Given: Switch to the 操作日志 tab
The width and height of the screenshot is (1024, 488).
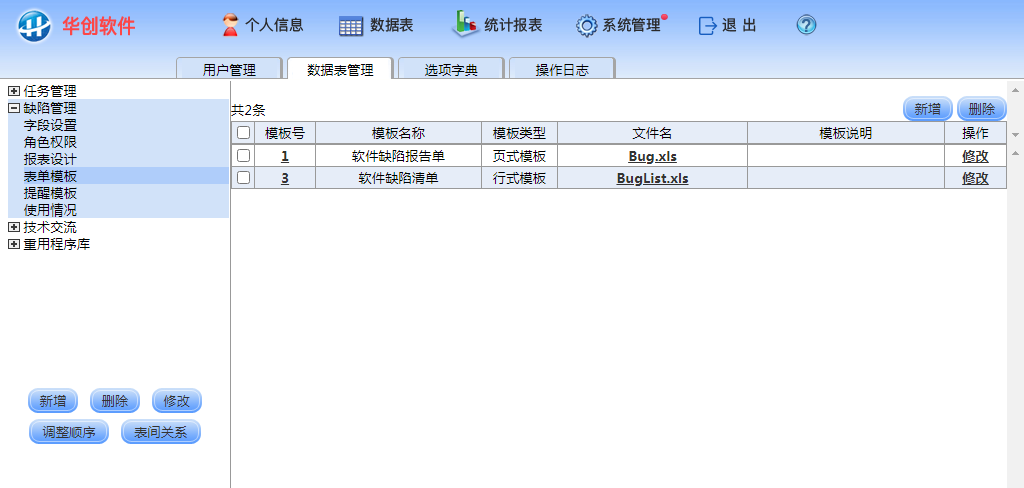Looking at the screenshot, I should (561, 70).
